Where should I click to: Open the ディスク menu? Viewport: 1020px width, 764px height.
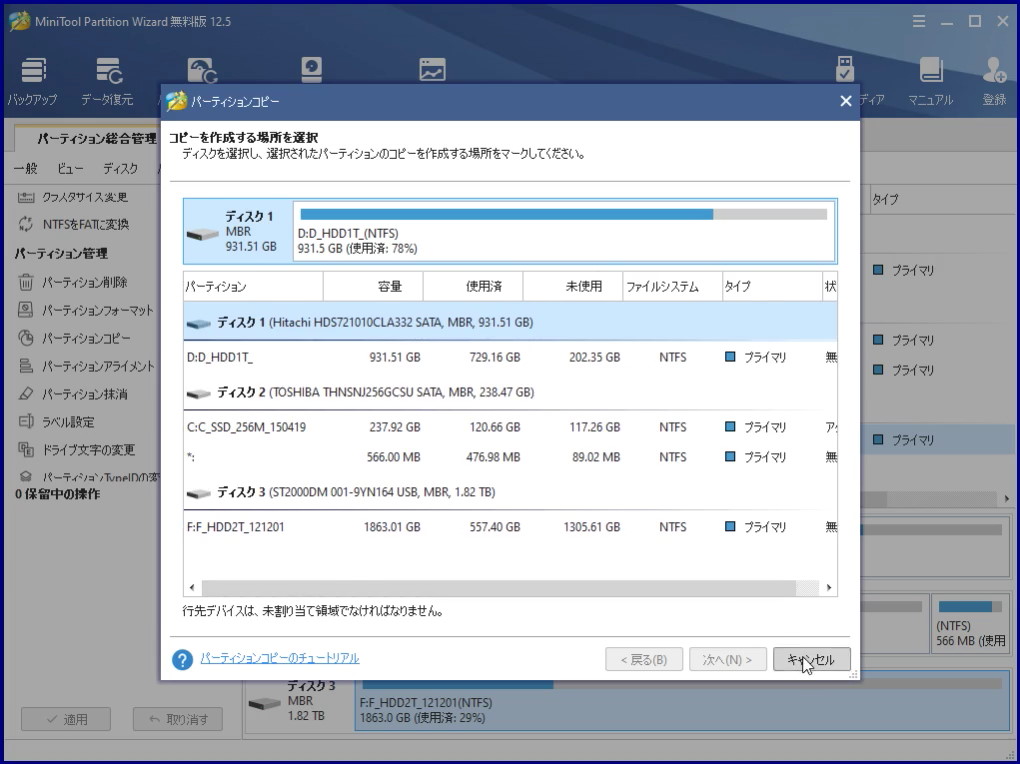[120, 169]
